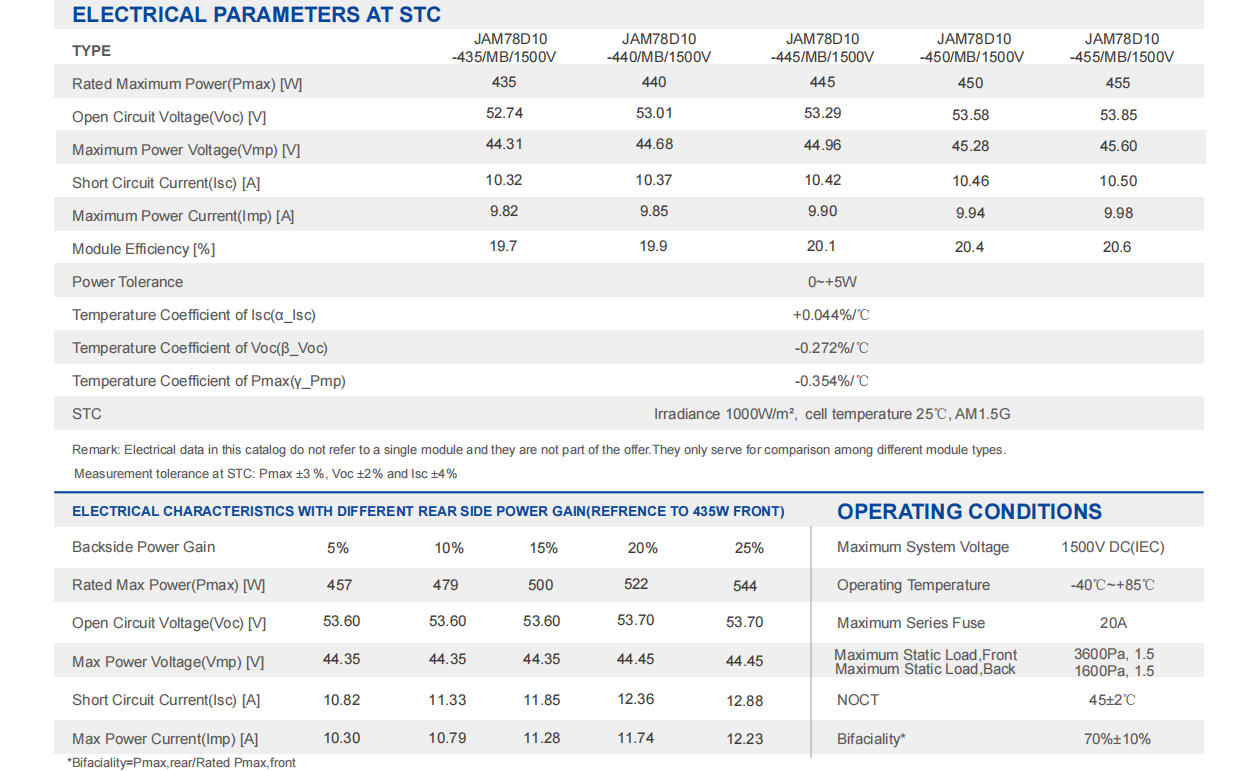Click the Power Tolerance value 0~+5W
1255x771 pixels.
(x=830, y=282)
